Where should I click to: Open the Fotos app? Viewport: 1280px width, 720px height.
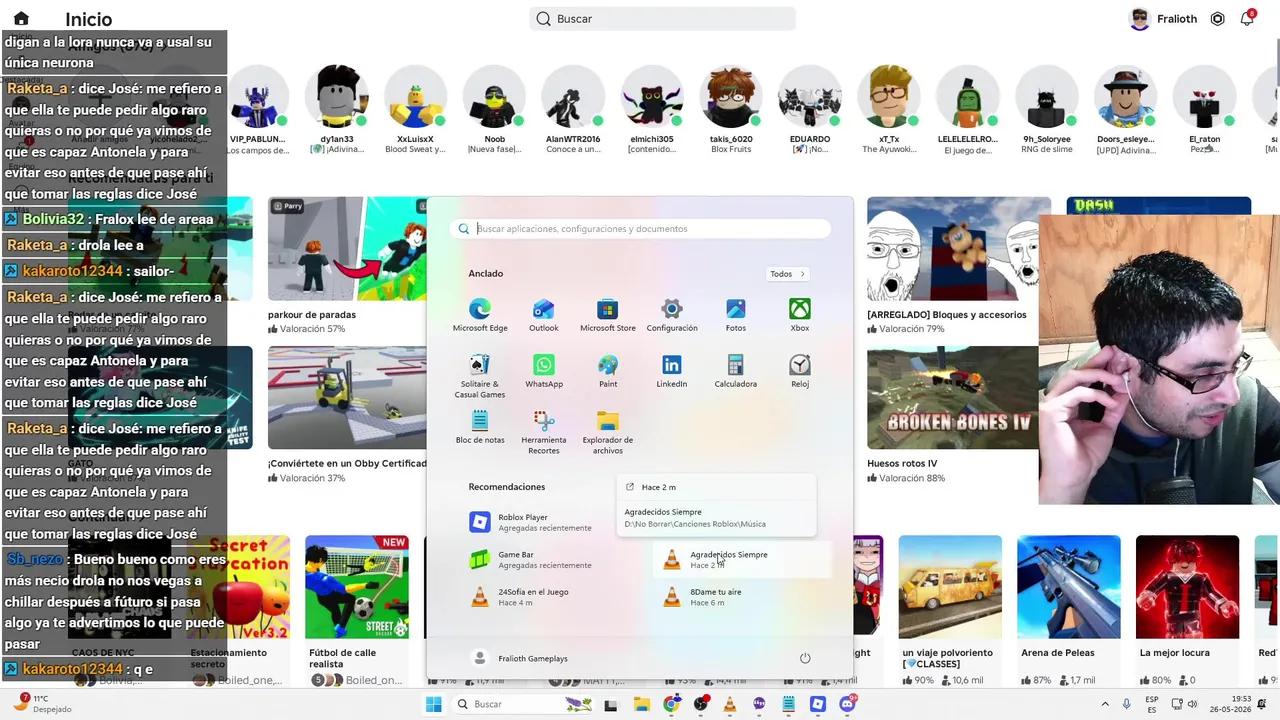(736, 314)
